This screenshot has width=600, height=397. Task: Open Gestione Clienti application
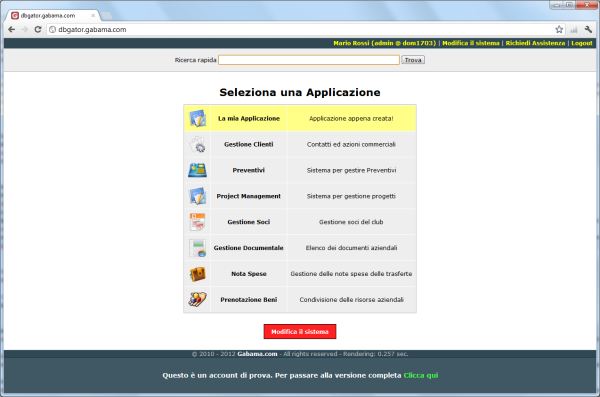point(249,144)
